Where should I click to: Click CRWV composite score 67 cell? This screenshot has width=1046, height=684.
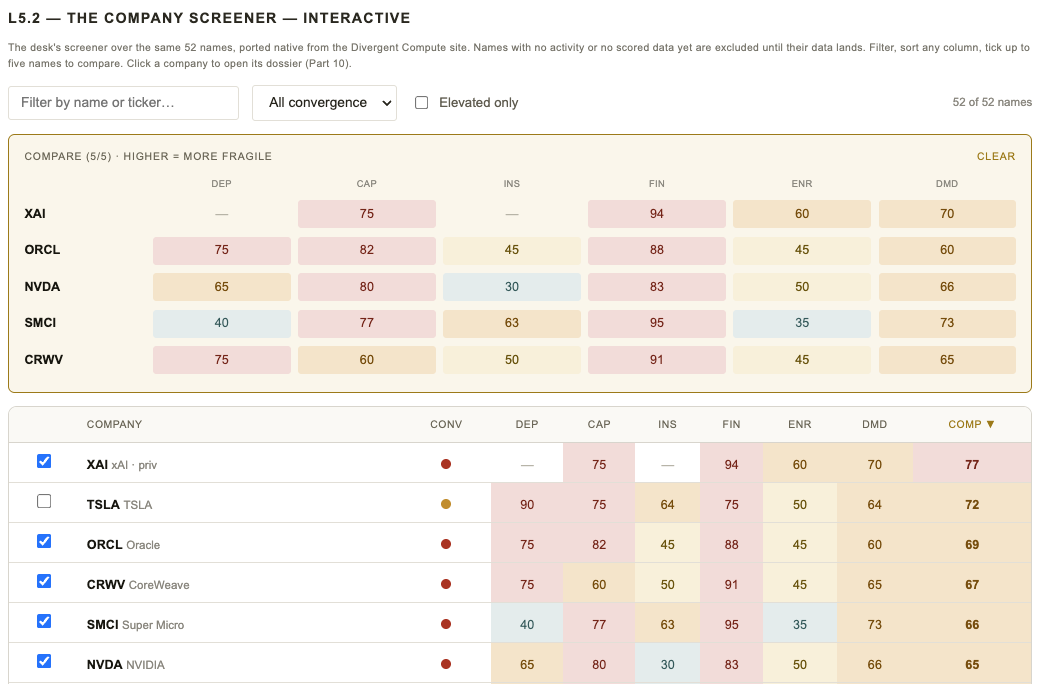(972, 585)
